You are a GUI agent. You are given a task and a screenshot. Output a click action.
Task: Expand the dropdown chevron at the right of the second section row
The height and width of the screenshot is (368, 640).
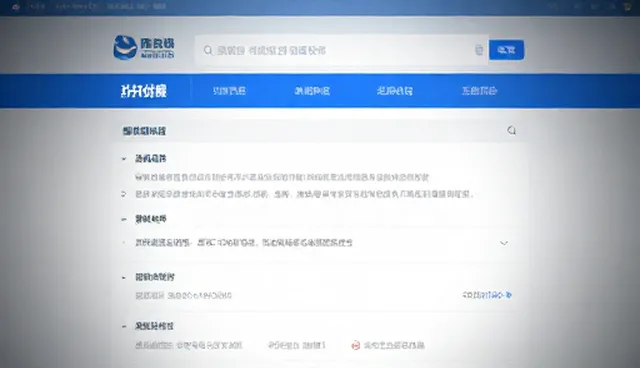[504, 243]
